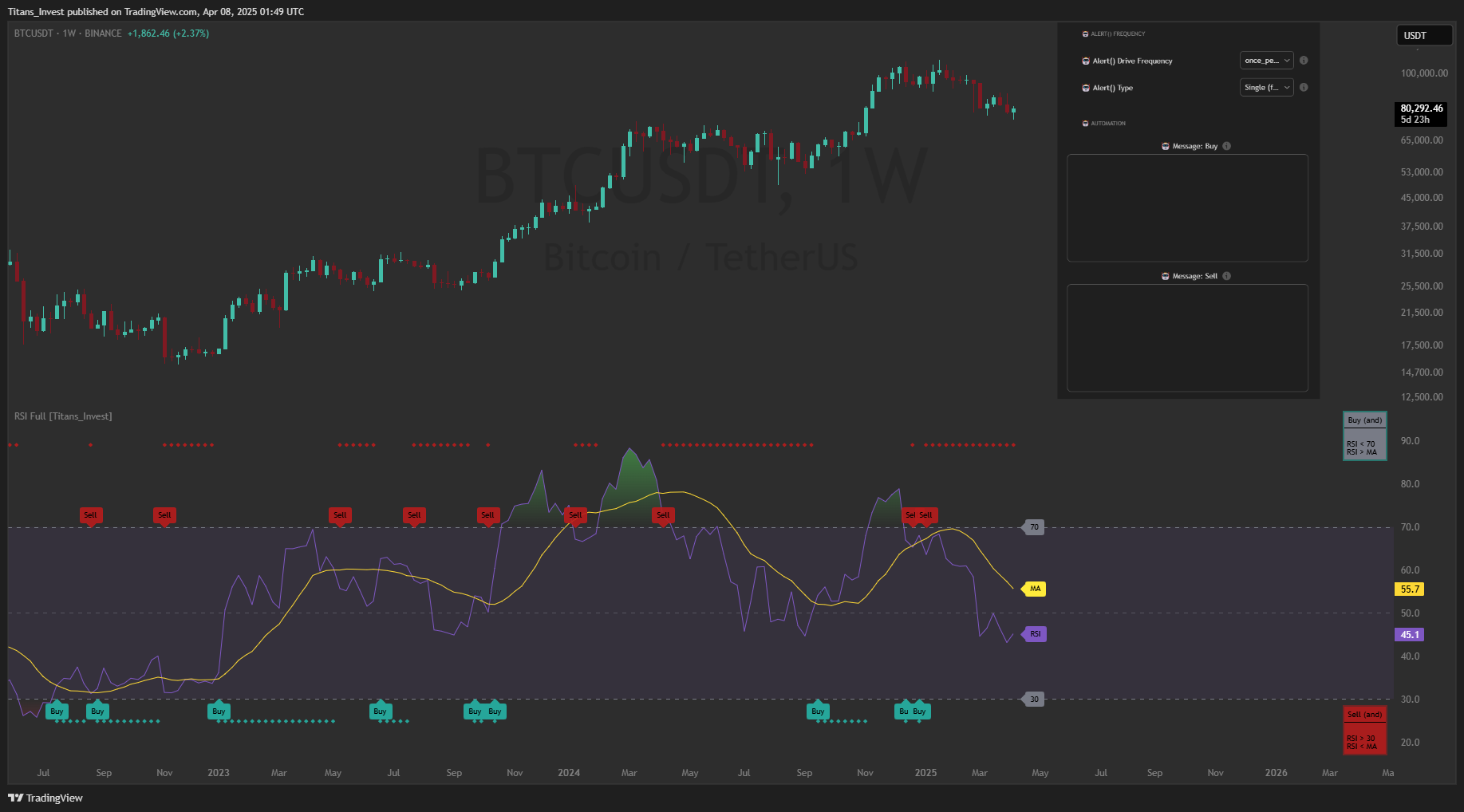The image size is (1464, 812).
Task: Click info icon next to Message: Buy
Action: click(1227, 146)
